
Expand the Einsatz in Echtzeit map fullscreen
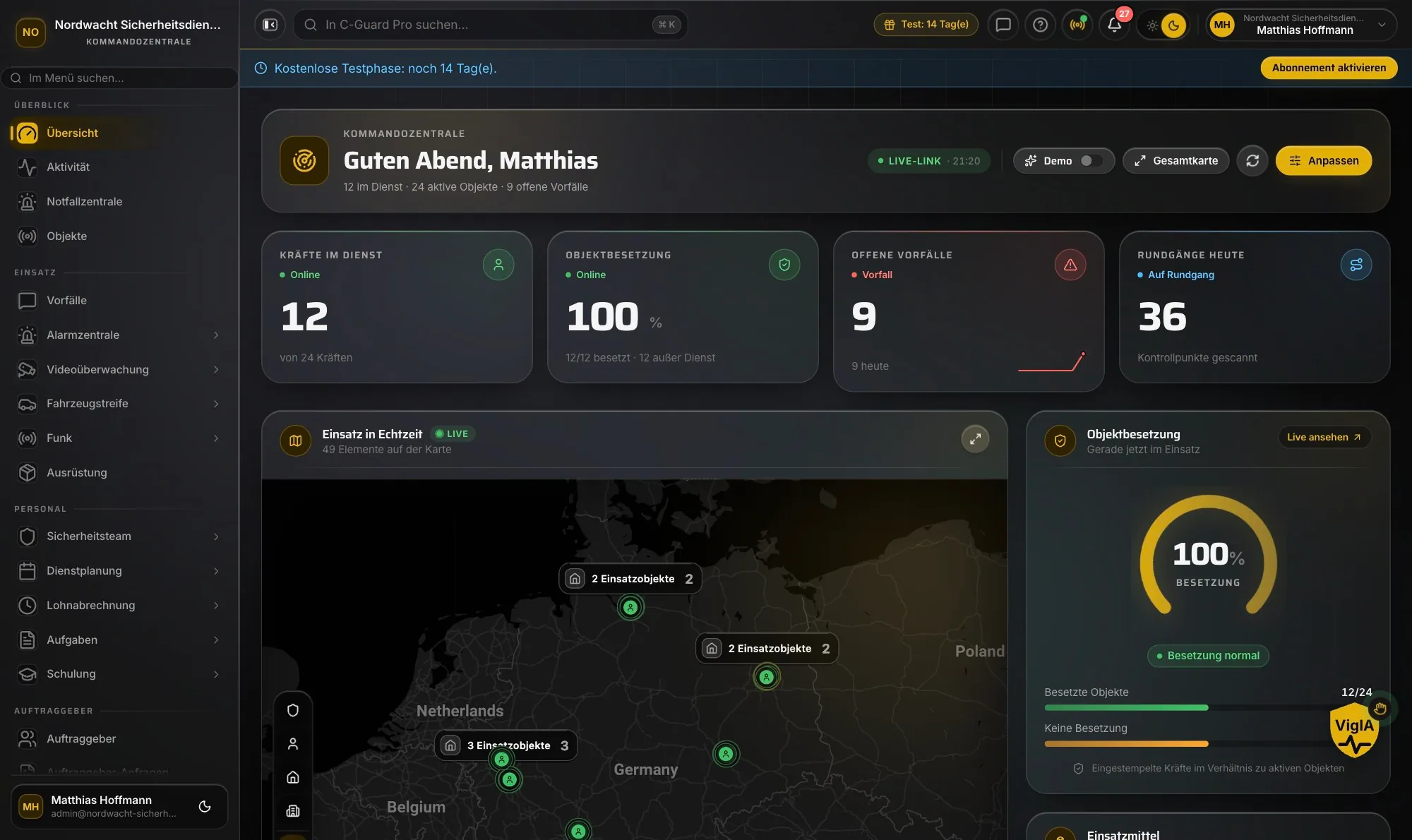pos(975,439)
